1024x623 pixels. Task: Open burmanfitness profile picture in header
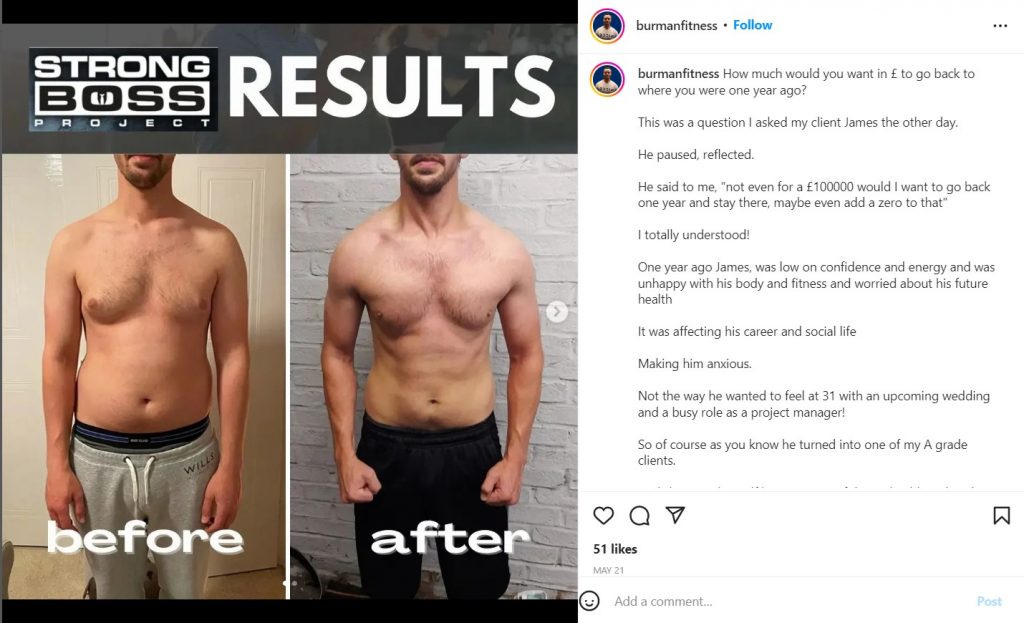pos(607,26)
